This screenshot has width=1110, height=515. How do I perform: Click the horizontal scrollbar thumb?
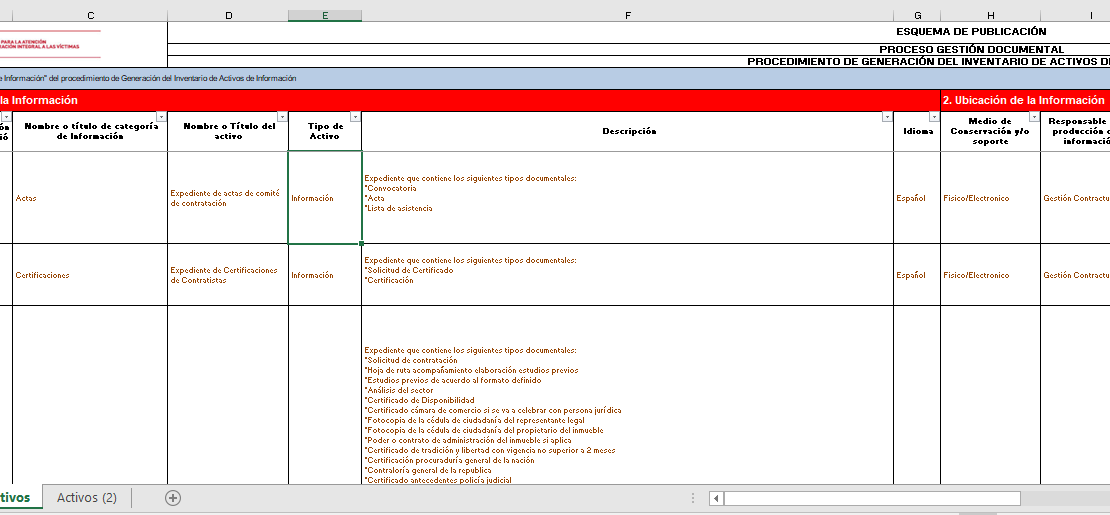point(872,498)
